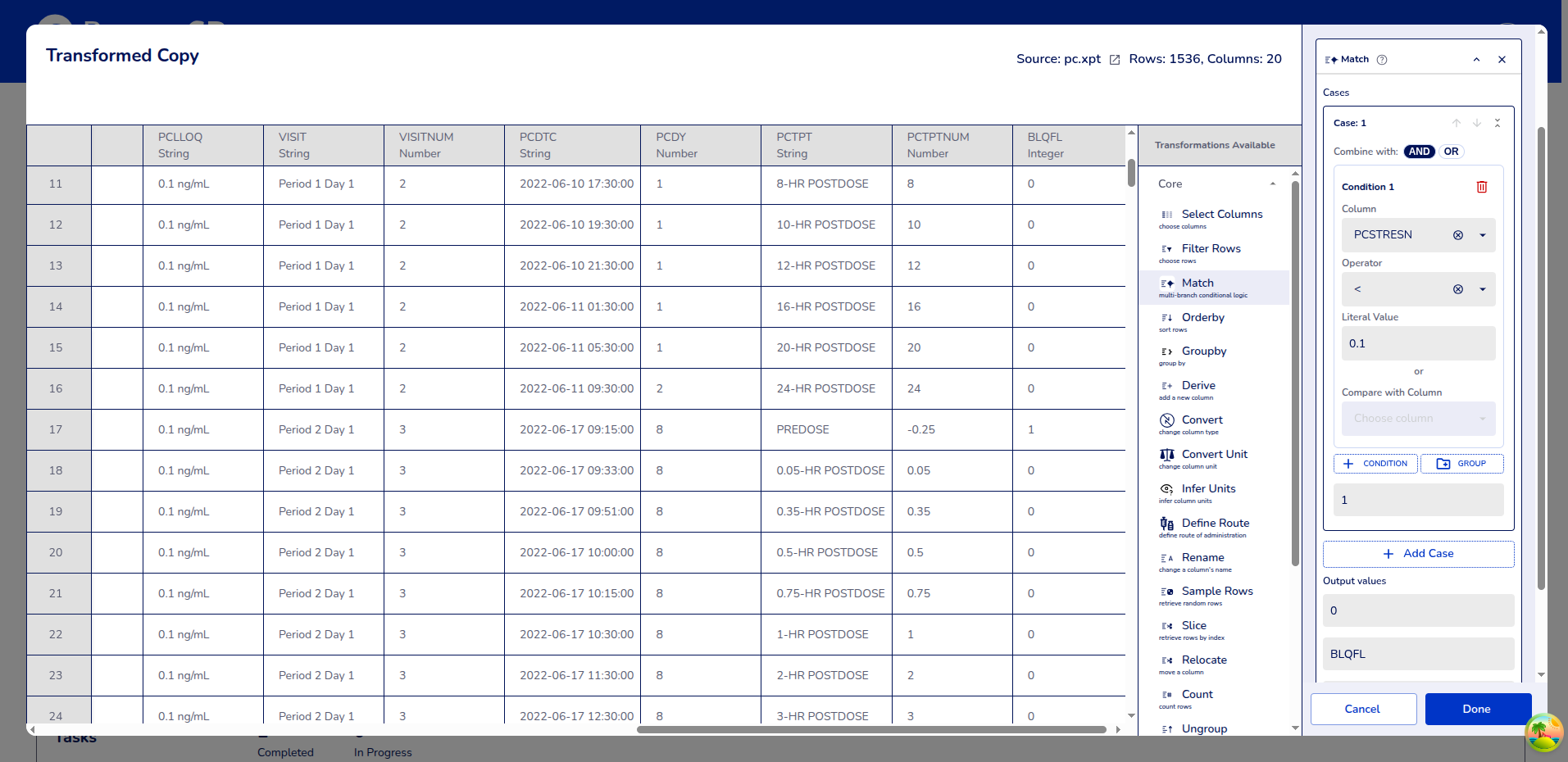Screen dimensions: 1568x762
Task: Open the pc.xpt source external link icon
Action: pyautogui.click(x=1114, y=60)
